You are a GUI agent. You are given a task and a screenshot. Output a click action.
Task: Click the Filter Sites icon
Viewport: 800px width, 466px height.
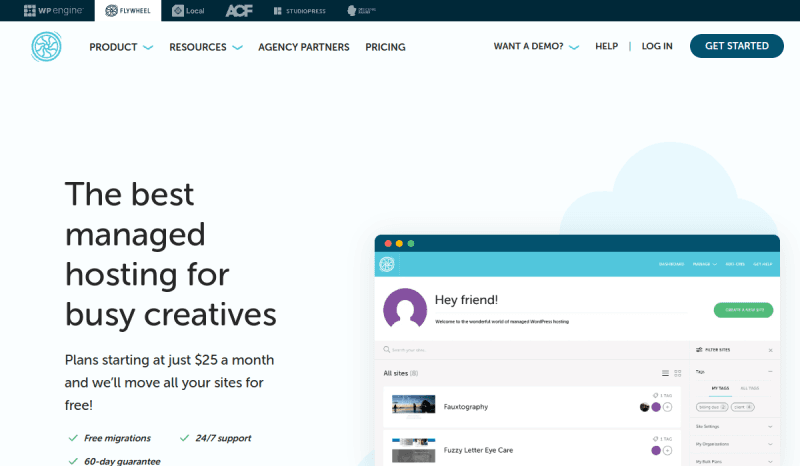[698, 350]
